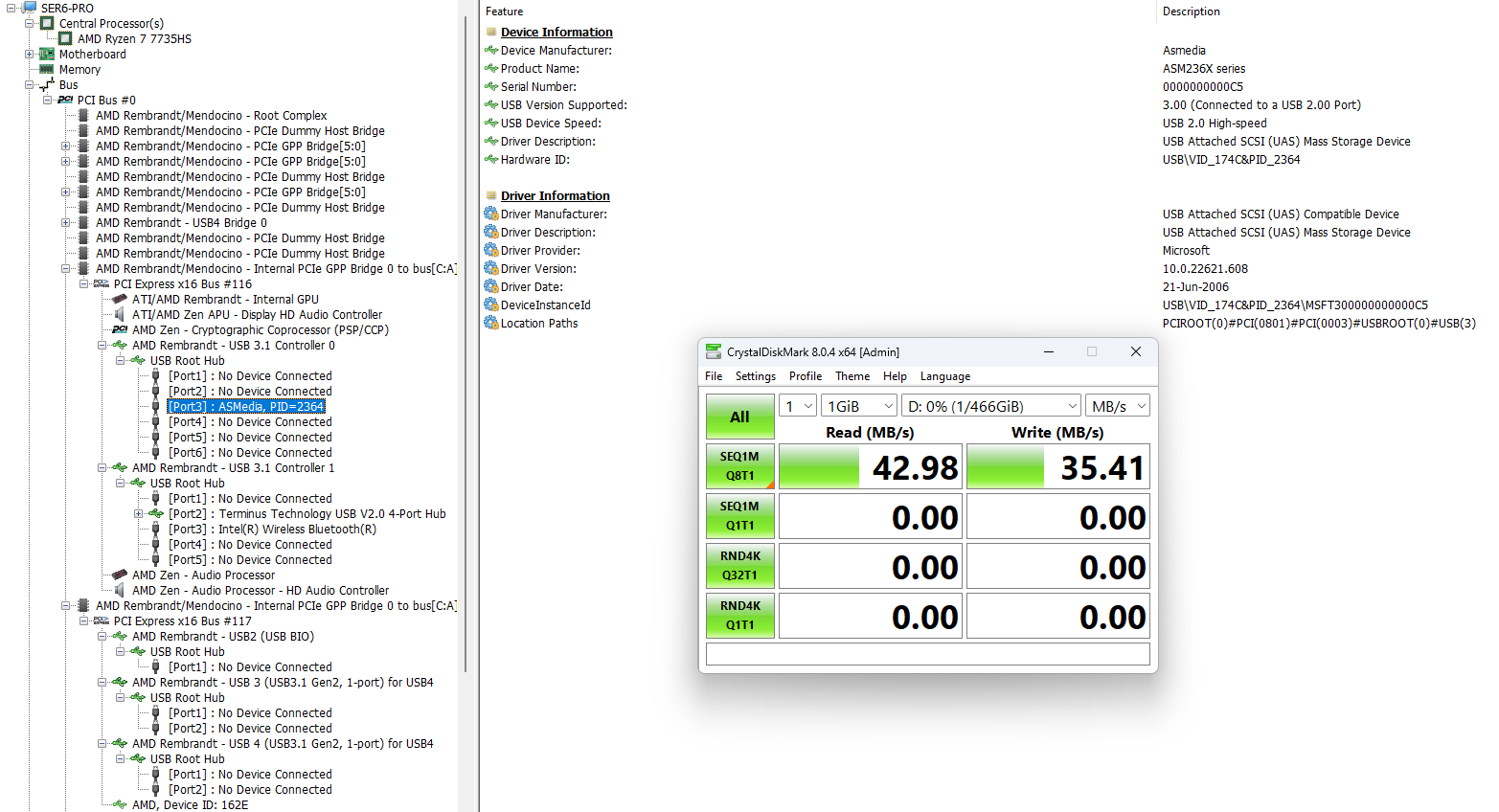Image resolution: width=1499 pixels, height=812 pixels.
Task: Expand the Motherboard tree node
Action: coord(29,54)
